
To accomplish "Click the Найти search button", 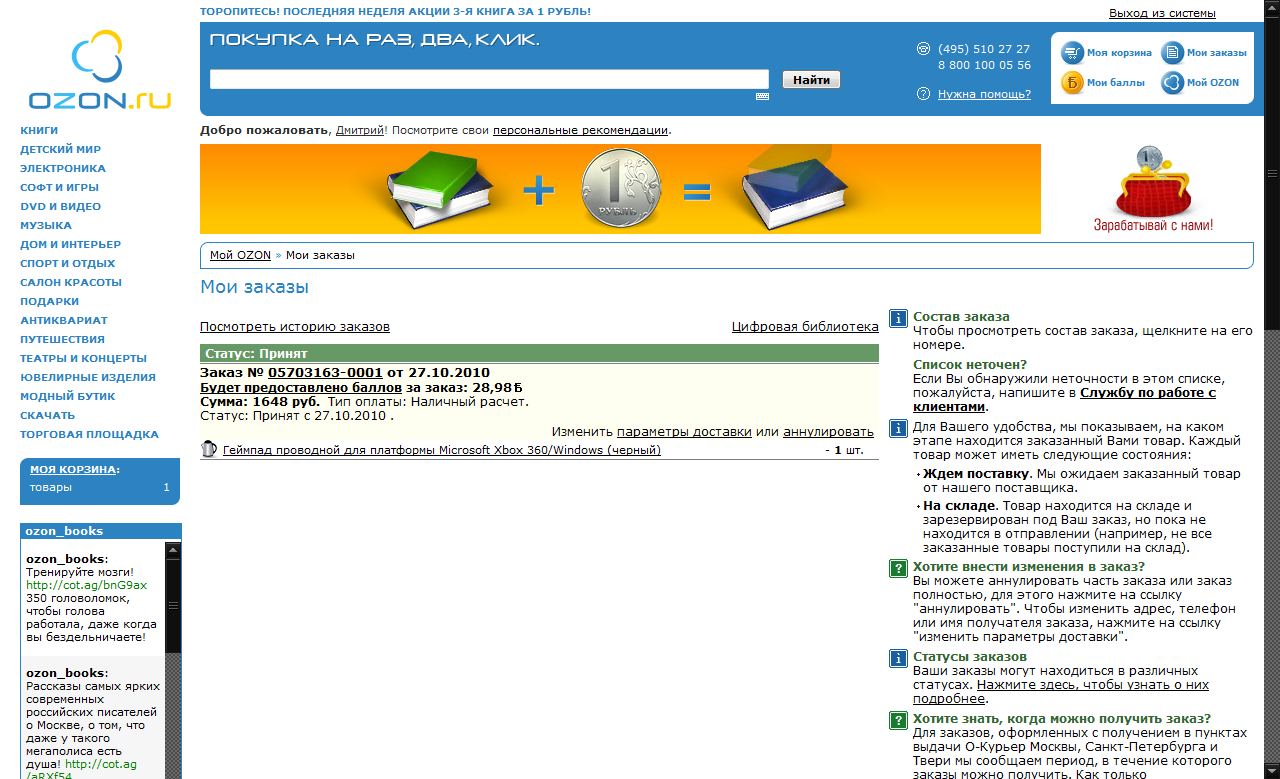I will (x=811, y=80).
